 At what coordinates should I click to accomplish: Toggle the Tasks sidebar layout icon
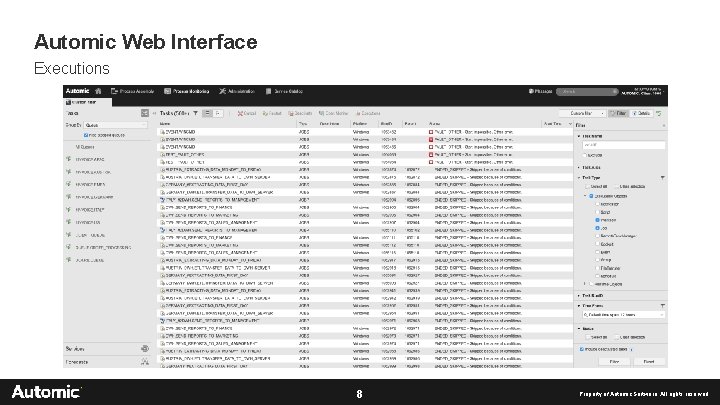point(145,113)
